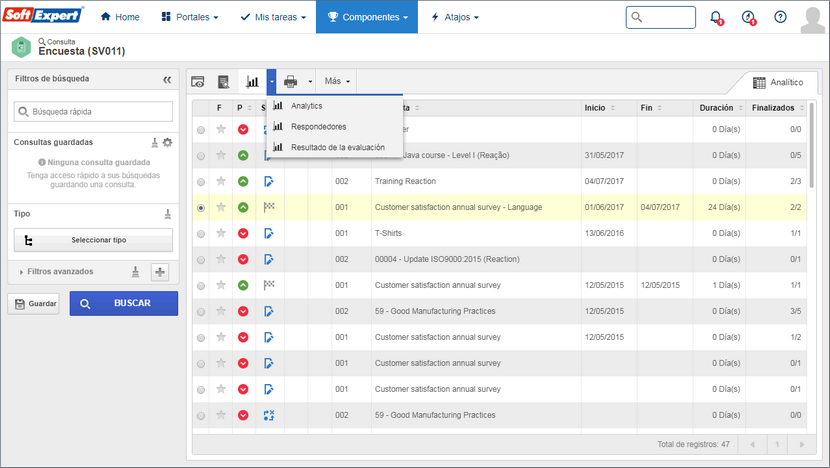Click the top global search box
The width and height of the screenshot is (830, 468).
(x=661, y=17)
